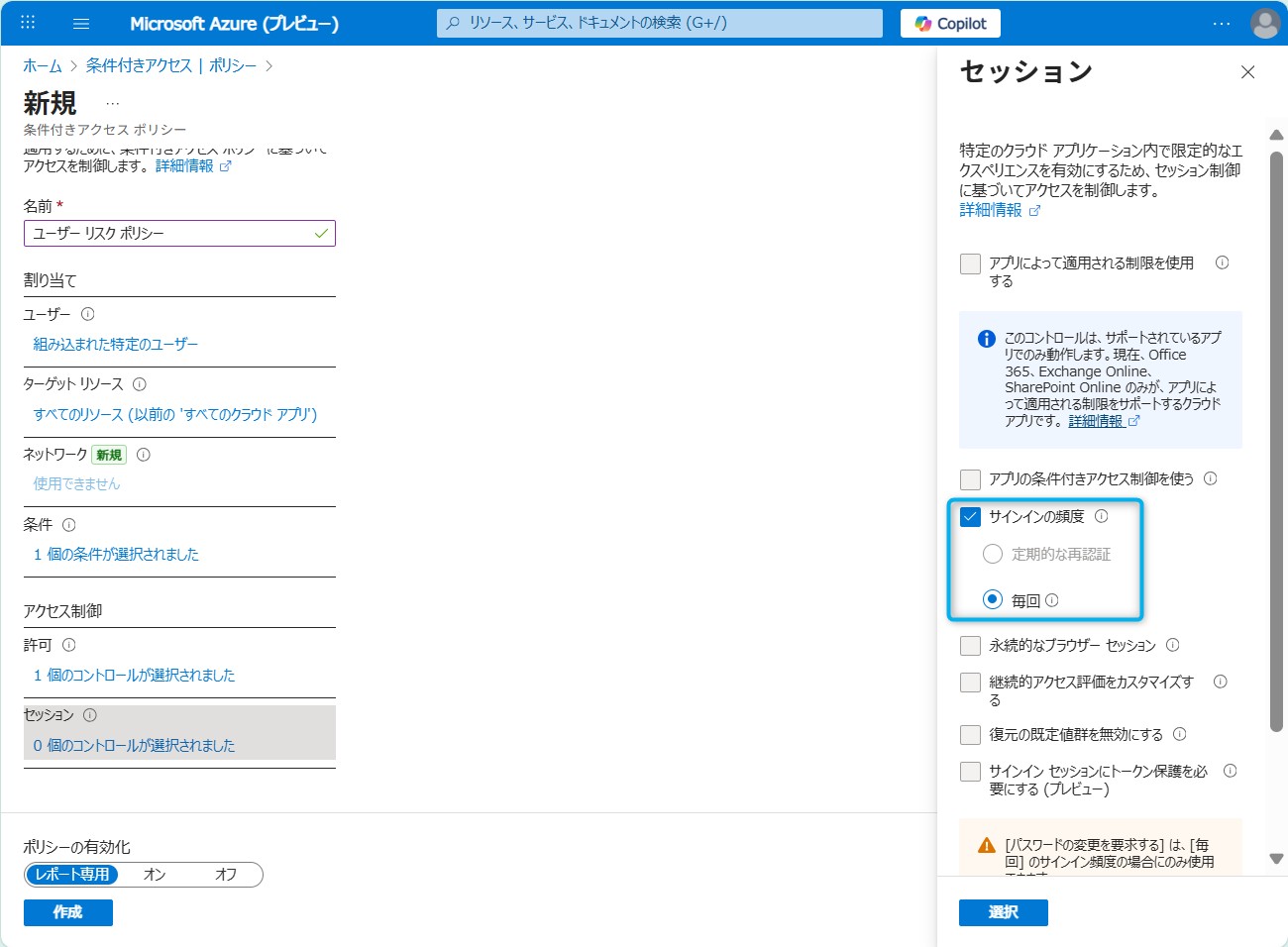Screen dimensions: 1288x947
Task: Click the 新規 badge beside ネットワーク
Action: click(109, 455)
